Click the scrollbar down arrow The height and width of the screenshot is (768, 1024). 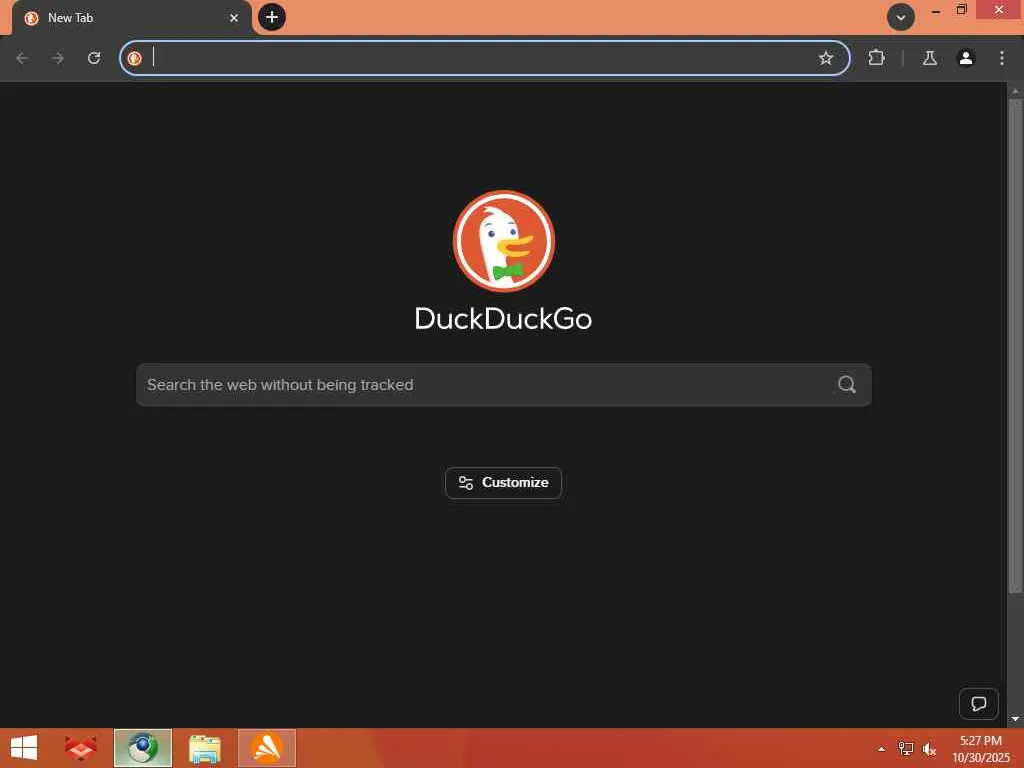(1015, 719)
